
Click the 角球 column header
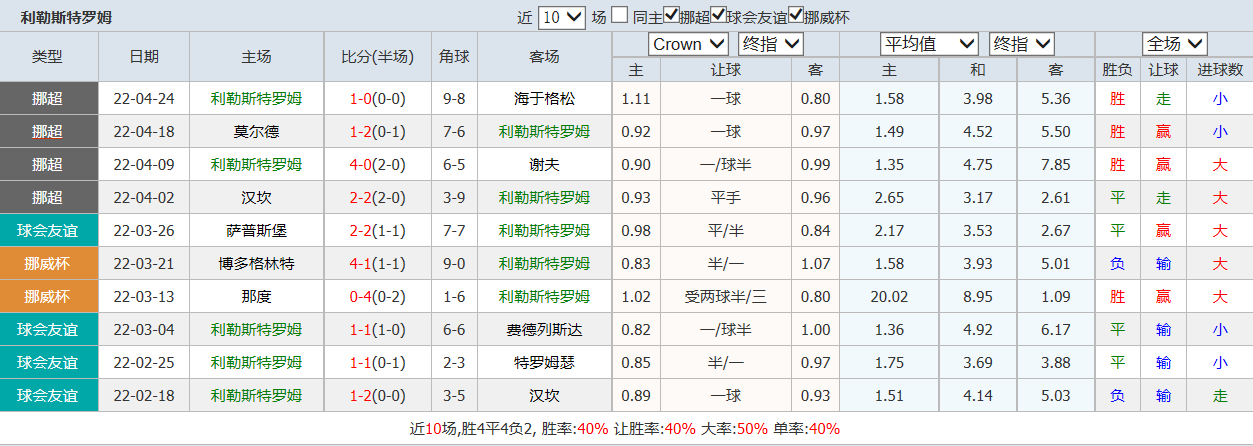pos(454,57)
